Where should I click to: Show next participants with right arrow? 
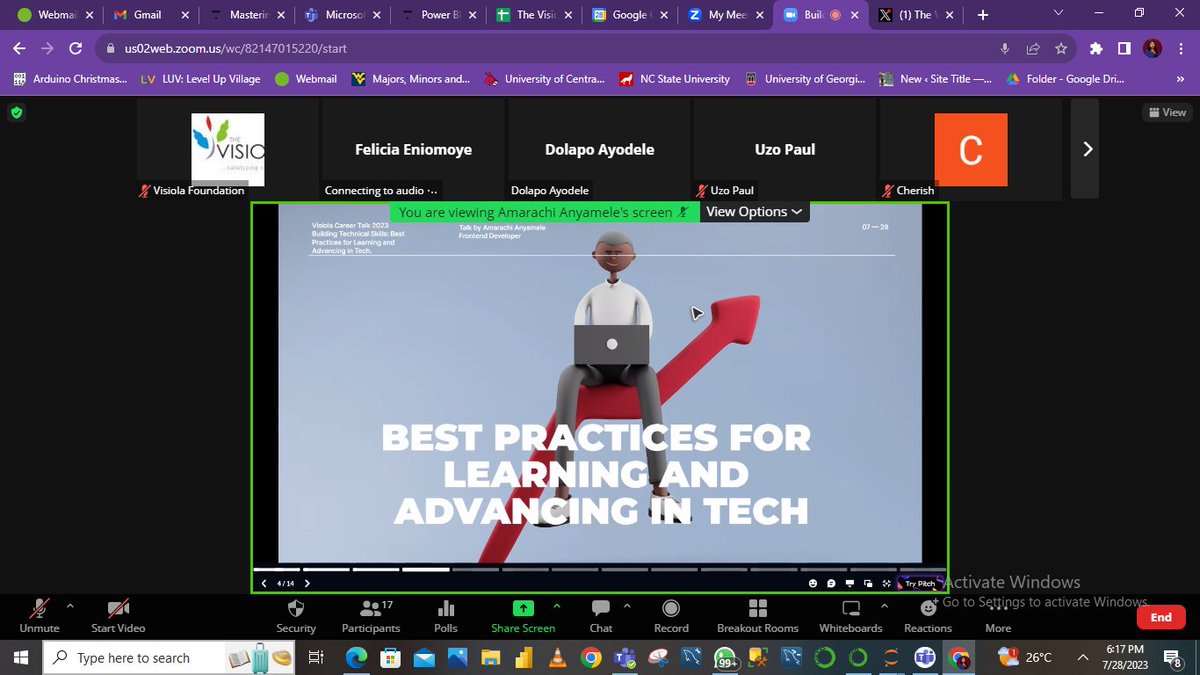coord(1088,149)
